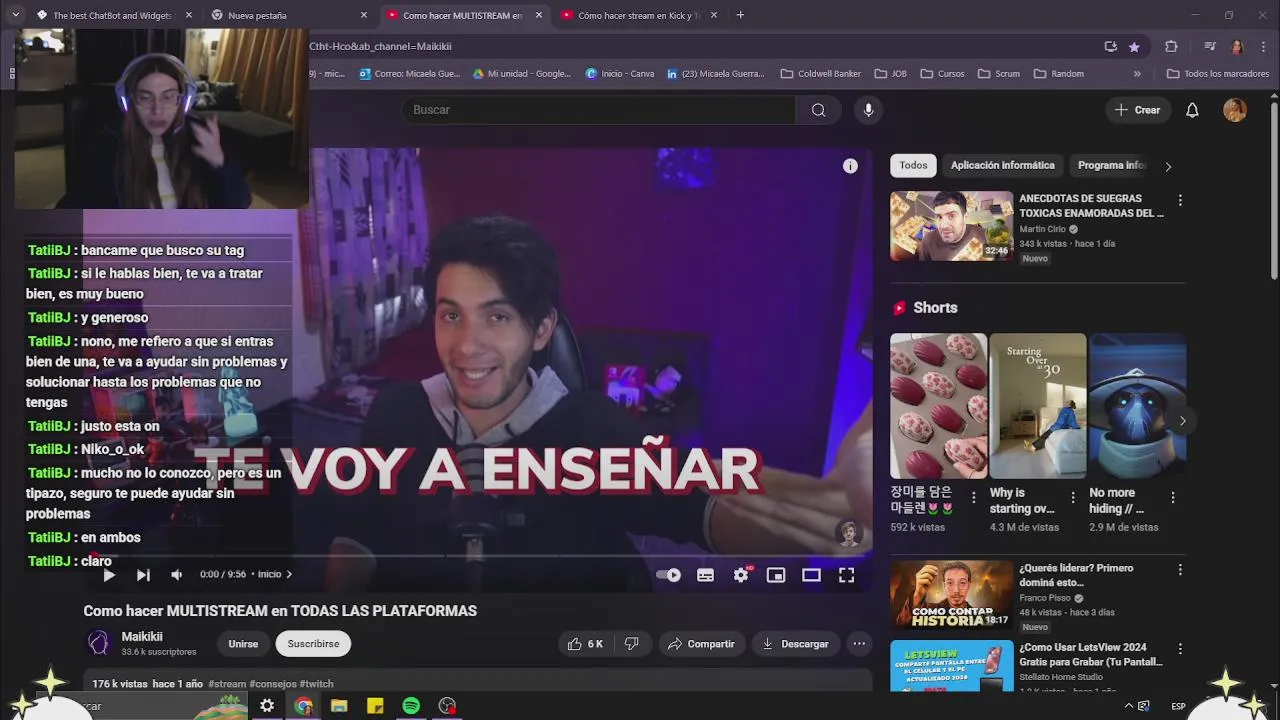Open Inicio - Canva bookmark
Screen dimensions: 1280x720
tap(619, 74)
